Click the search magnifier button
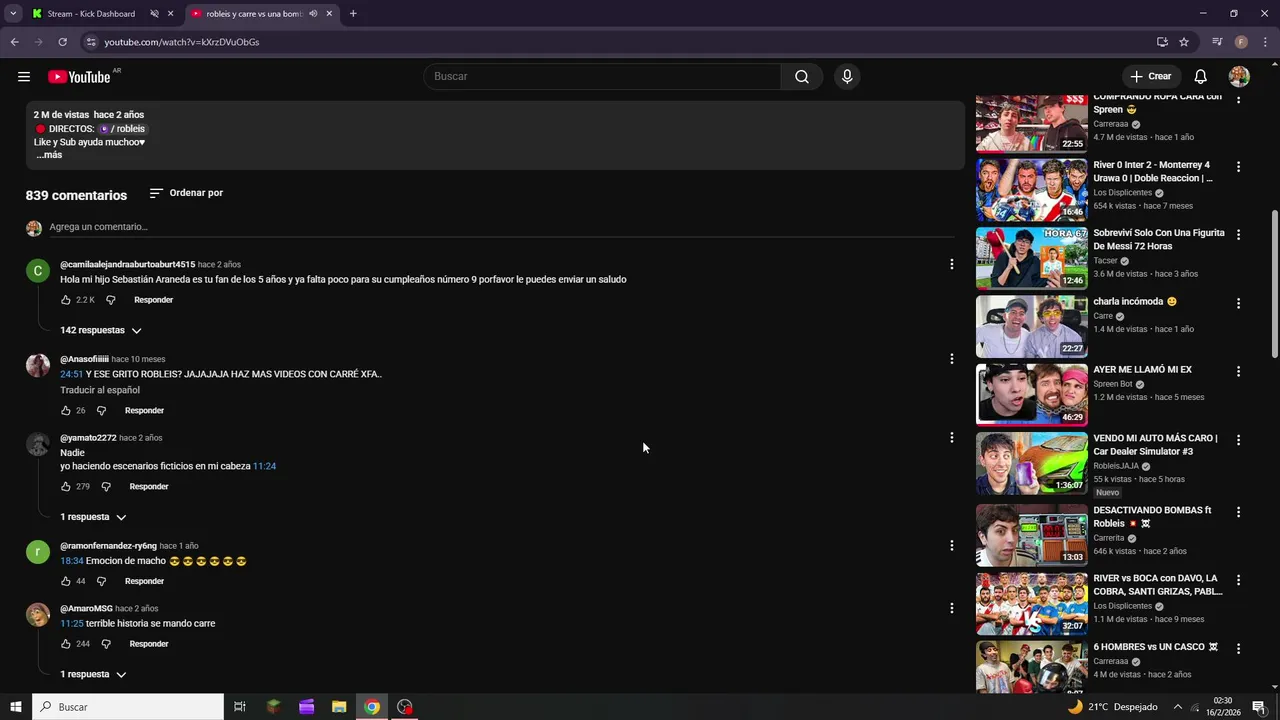The width and height of the screenshot is (1280, 720). point(802,77)
